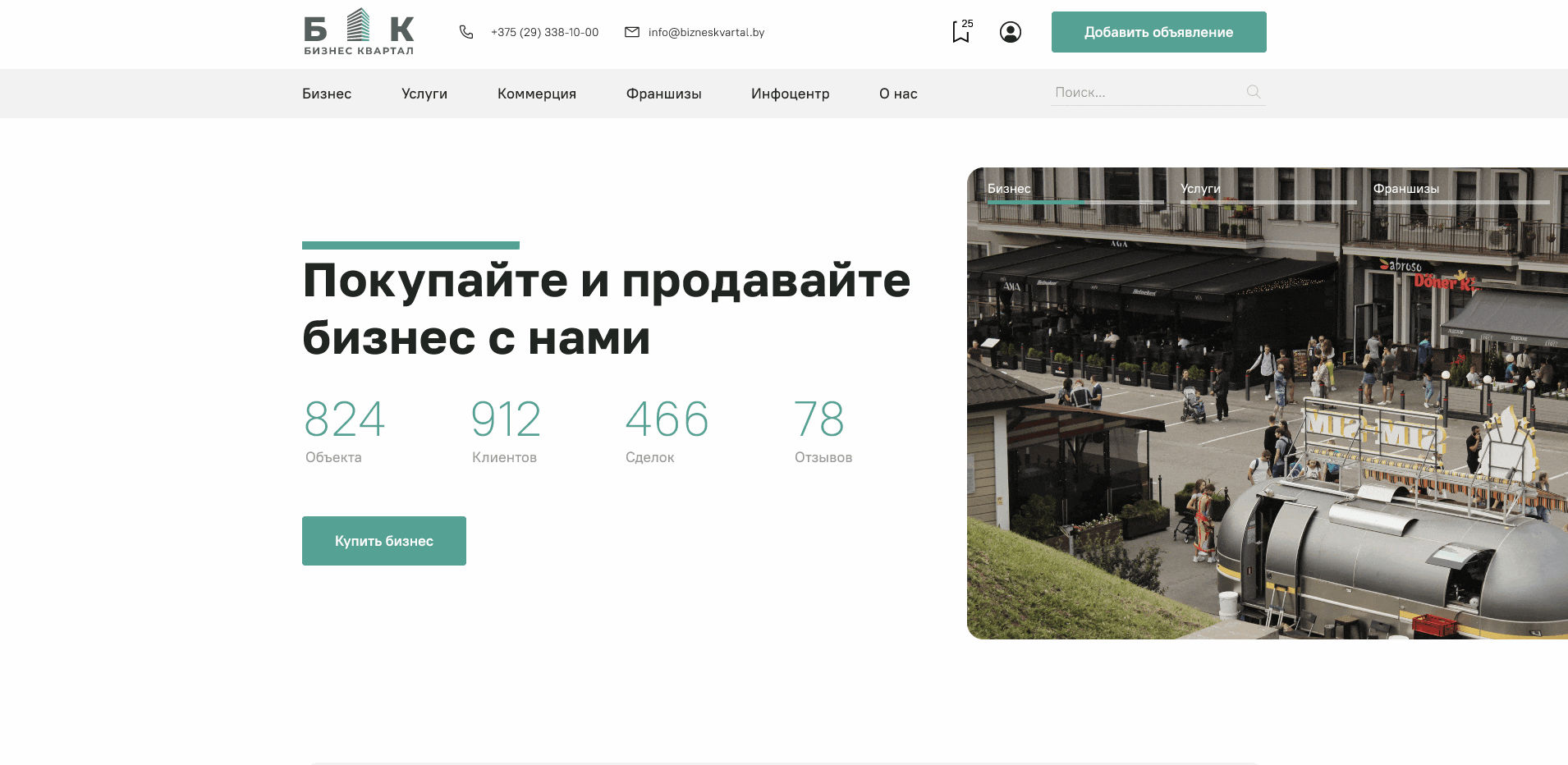The height and width of the screenshot is (765, 1568).
Task: Click the envelope email icon
Action: 632,32
